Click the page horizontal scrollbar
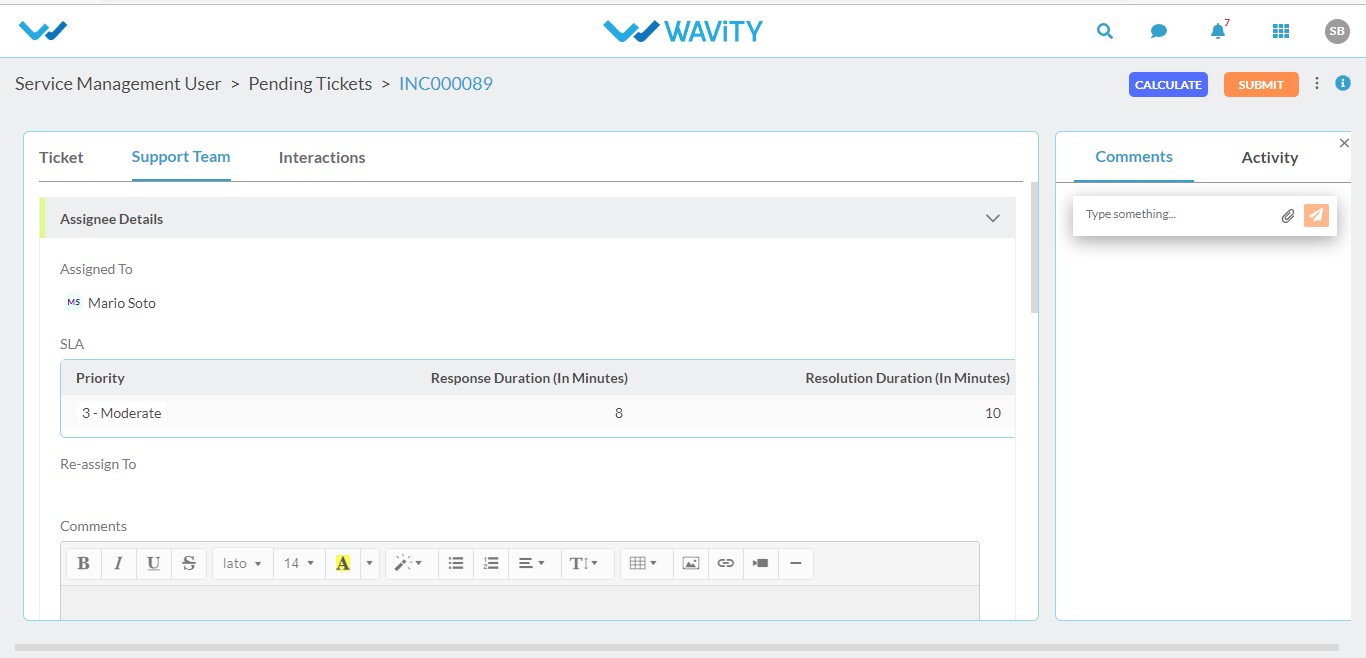The height and width of the screenshot is (658, 1366). (x=676, y=648)
